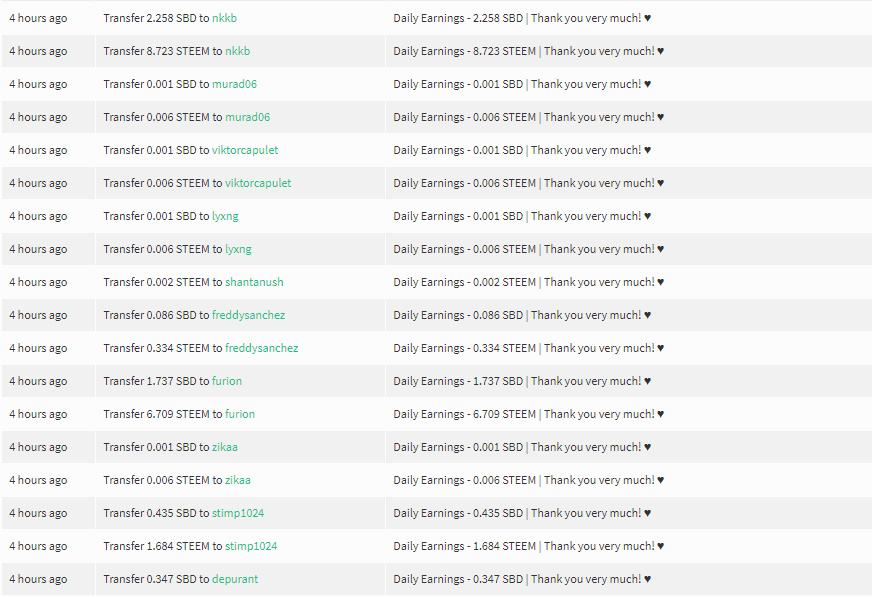Click '4 hours ago' in the shantanush row
The width and height of the screenshot is (872, 597).
tap(38, 282)
